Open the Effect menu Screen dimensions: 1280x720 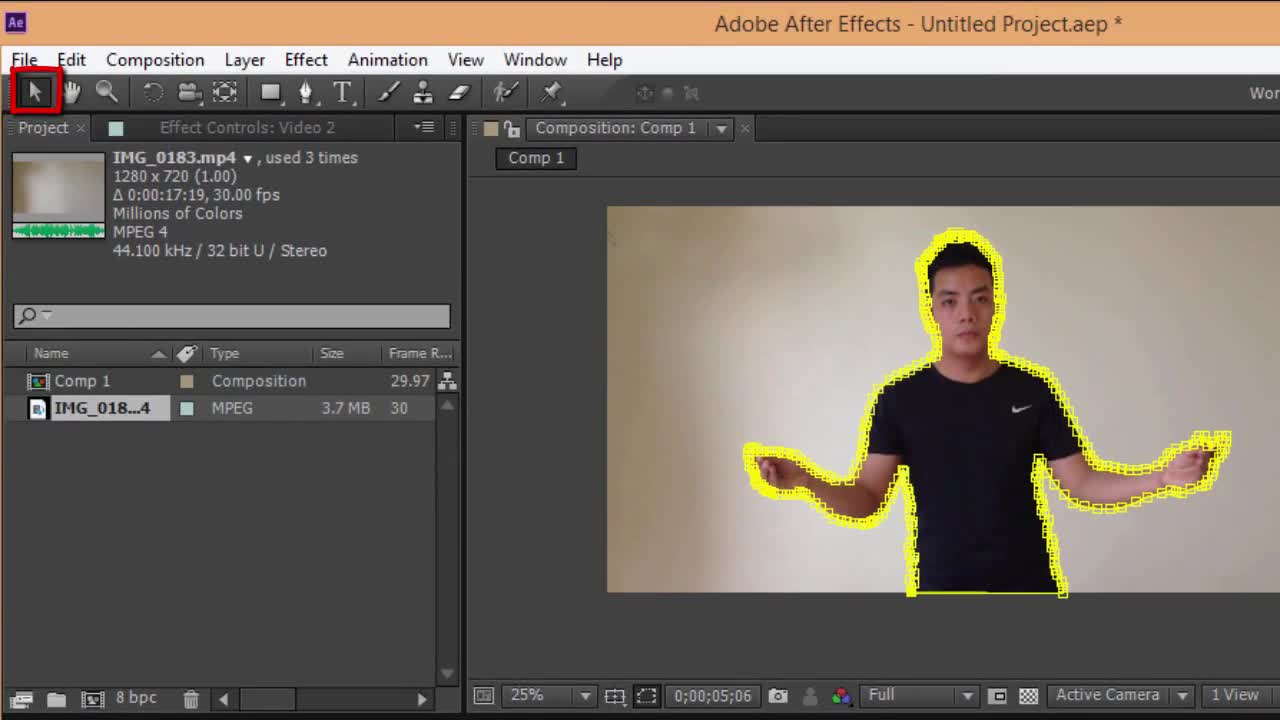pos(306,60)
